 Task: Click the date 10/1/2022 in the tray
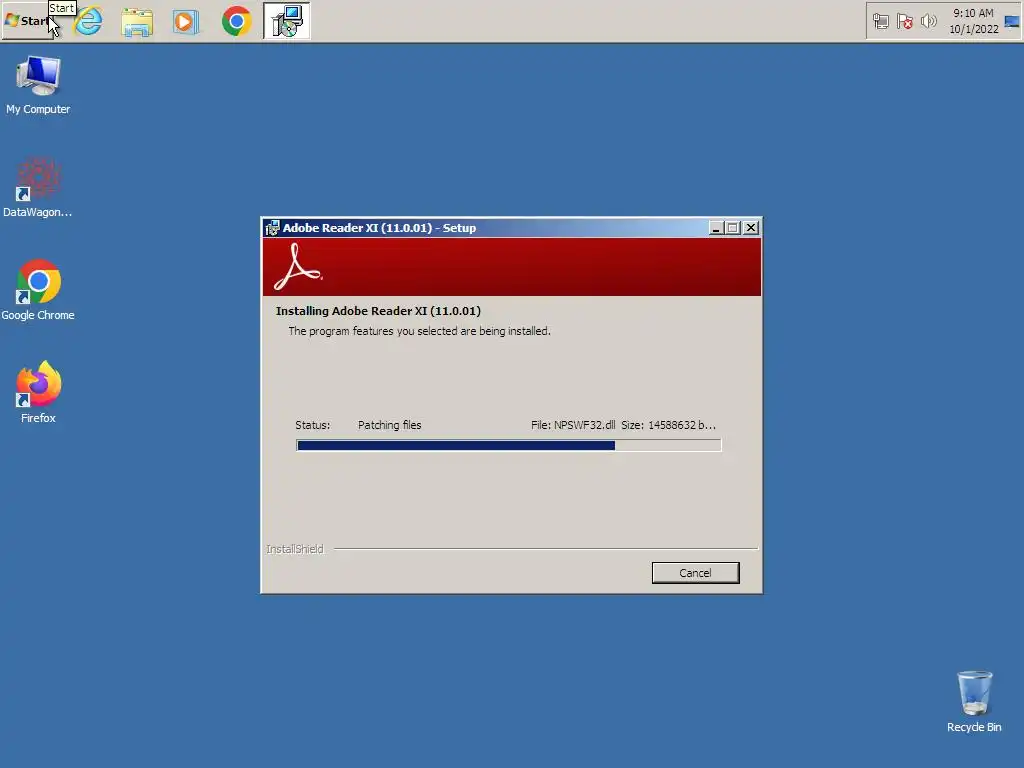974,29
